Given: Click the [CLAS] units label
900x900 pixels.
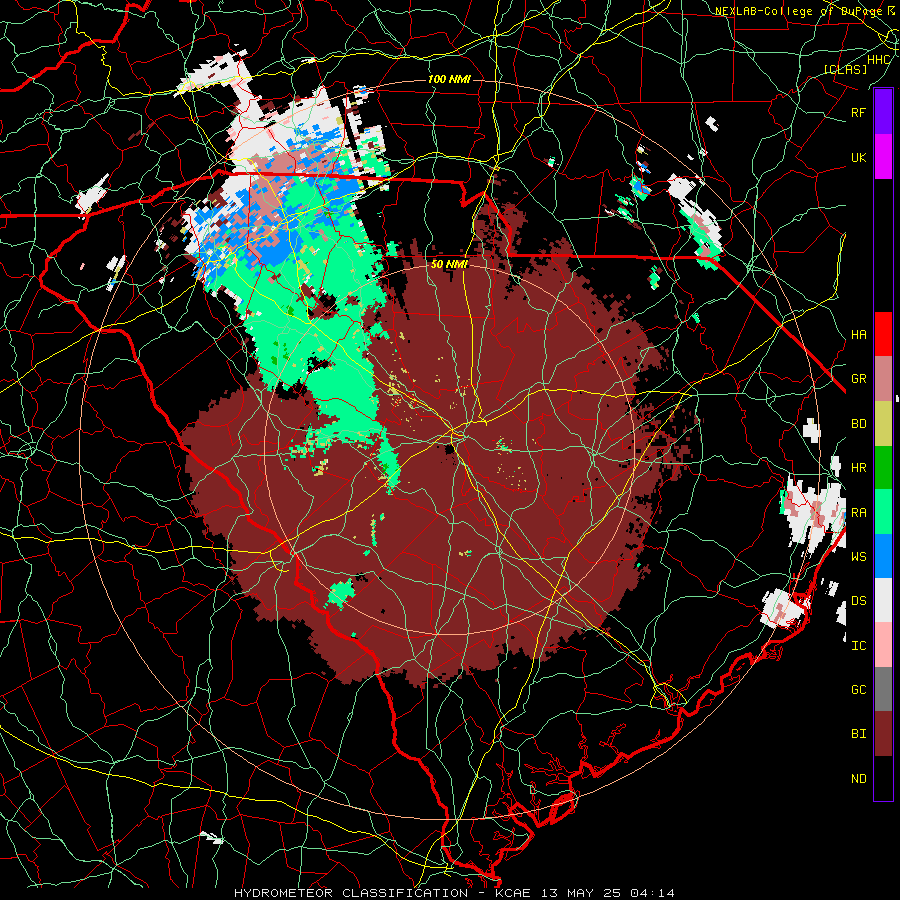Looking at the screenshot, I should tap(845, 69).
